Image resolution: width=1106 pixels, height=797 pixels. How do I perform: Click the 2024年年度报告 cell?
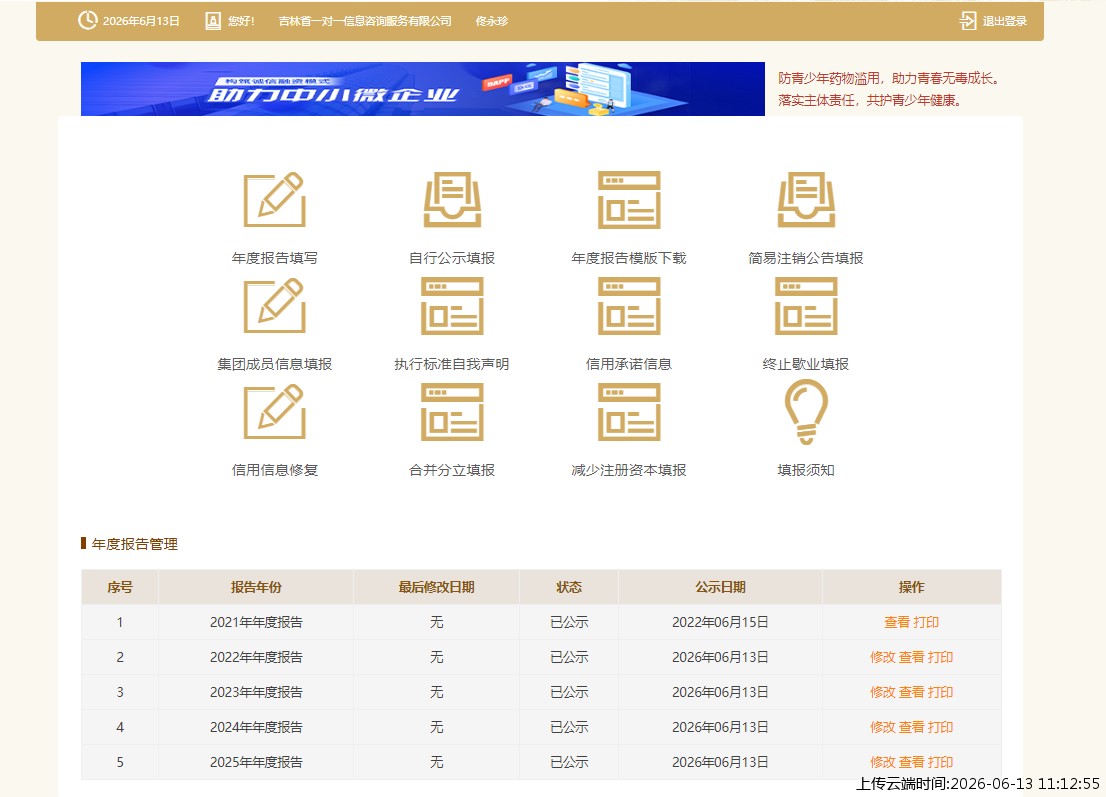point(256,727)
